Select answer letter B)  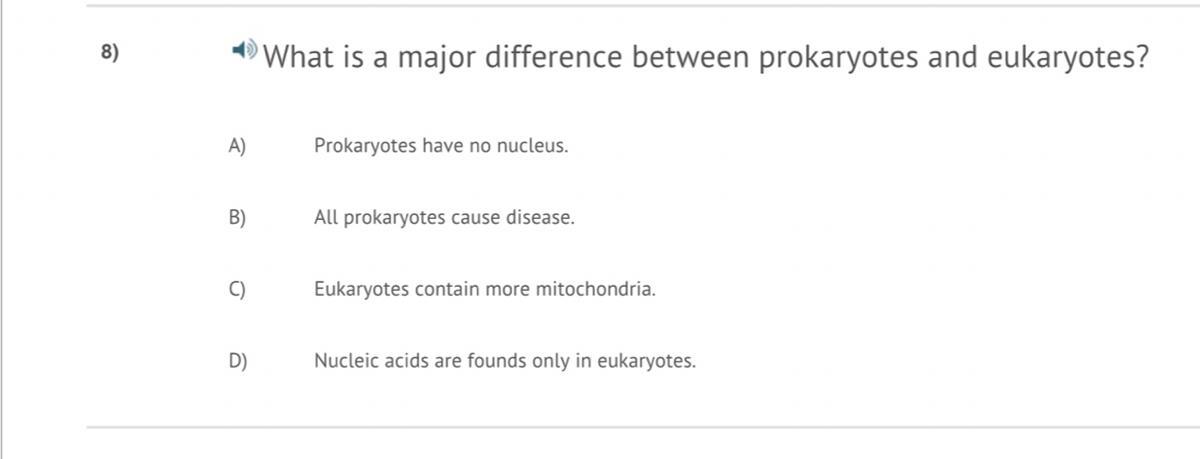tap(237, 218)
